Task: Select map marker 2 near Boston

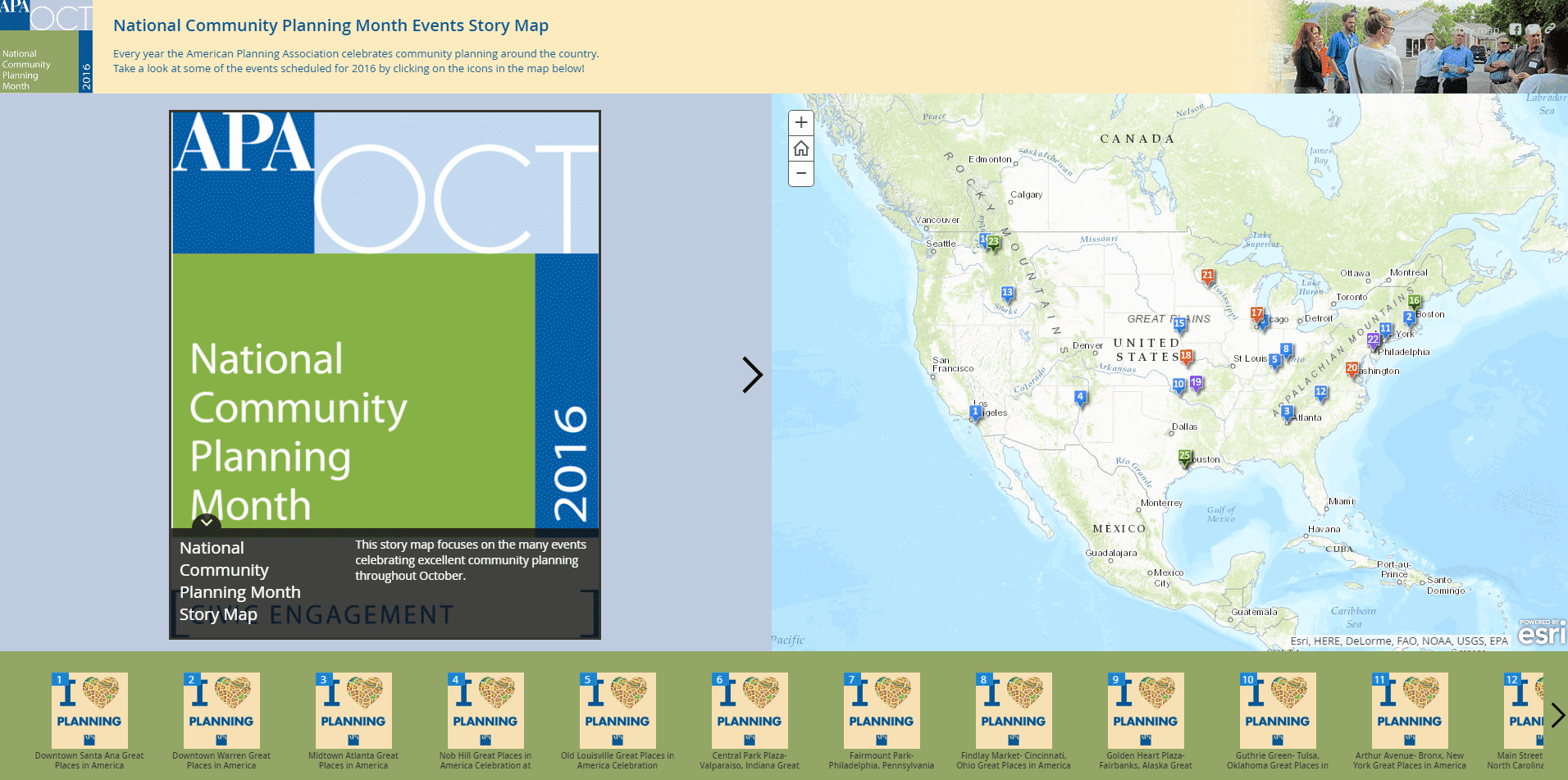Action: (x=1409, y=318)
